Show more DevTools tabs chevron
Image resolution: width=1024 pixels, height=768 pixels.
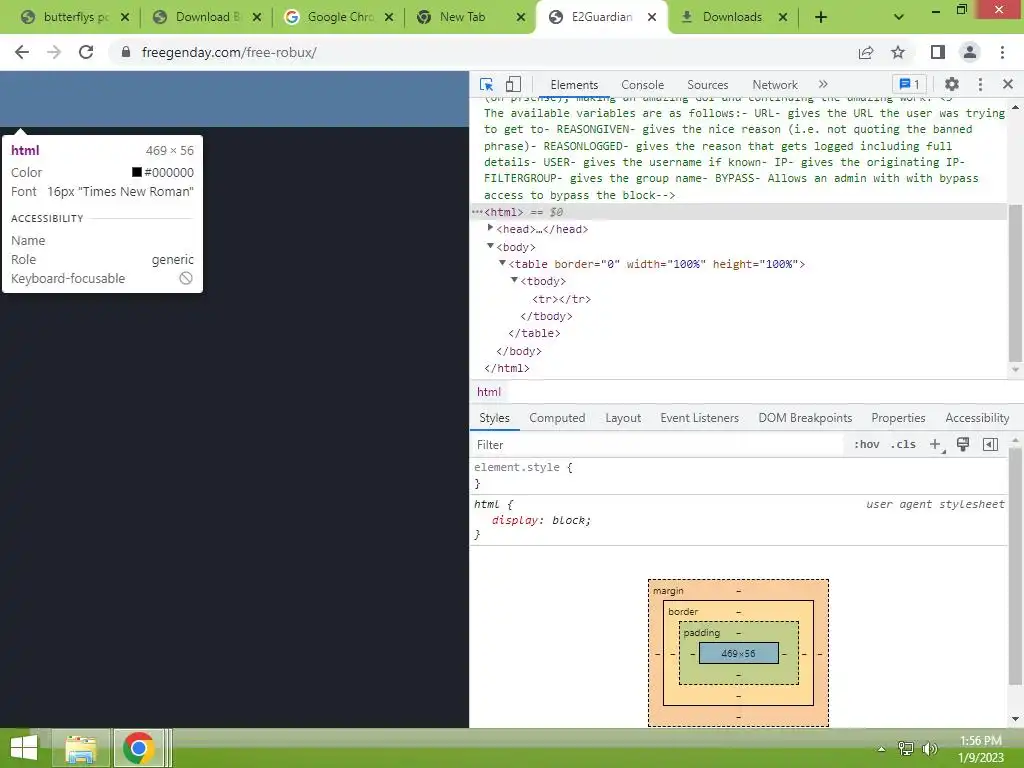(823, 84)
